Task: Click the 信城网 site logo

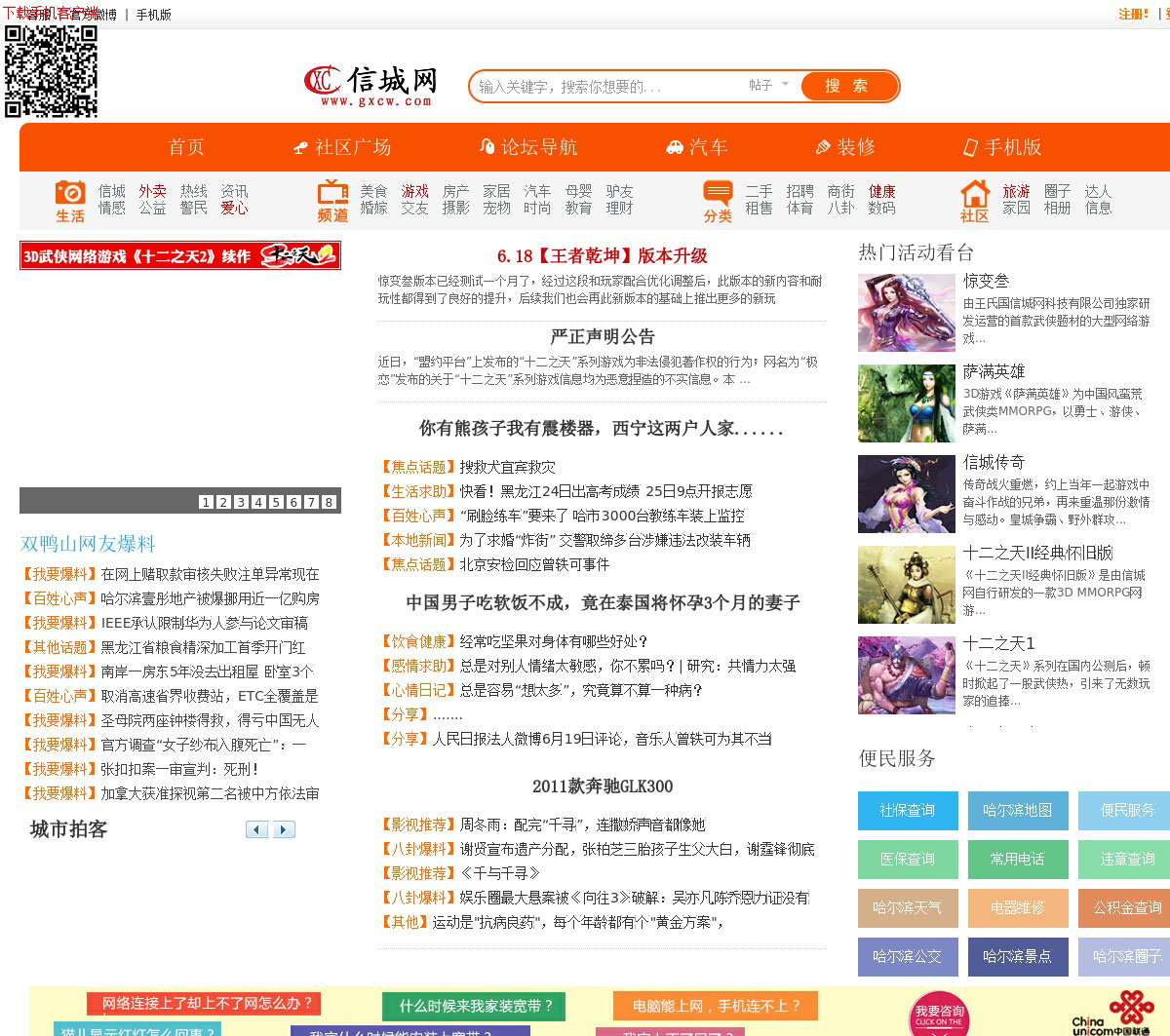Action: pyautogui.click(x=370, y=86)
